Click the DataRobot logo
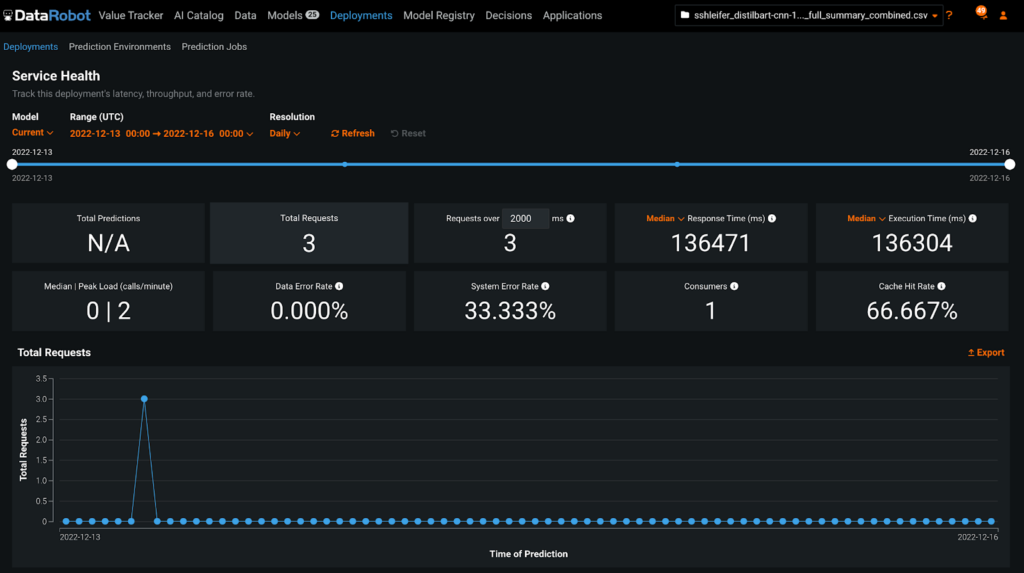Viewport: 1024px width, 573px height. point(47,15)
